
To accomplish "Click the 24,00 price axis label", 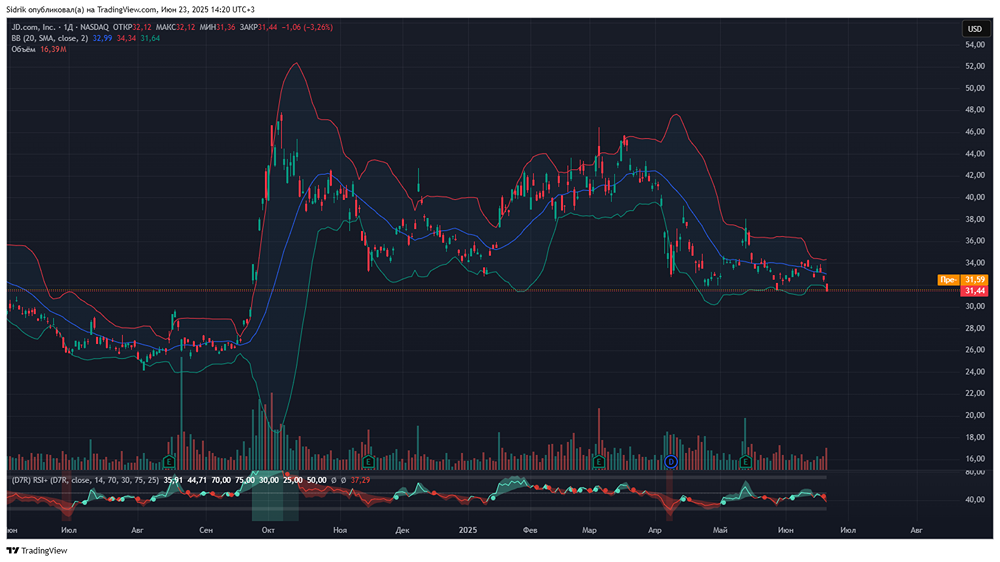I will coord(975,372).
